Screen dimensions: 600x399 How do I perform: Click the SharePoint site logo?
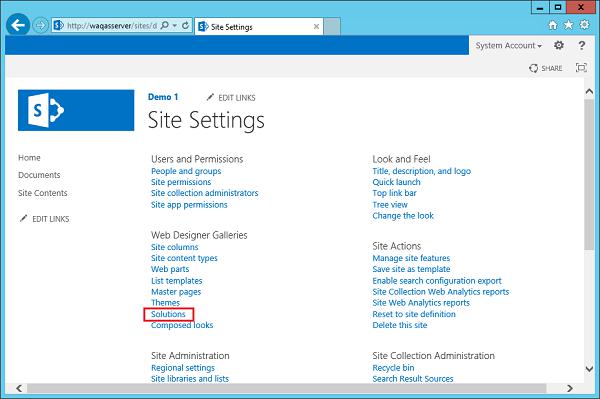pos(76,110)
